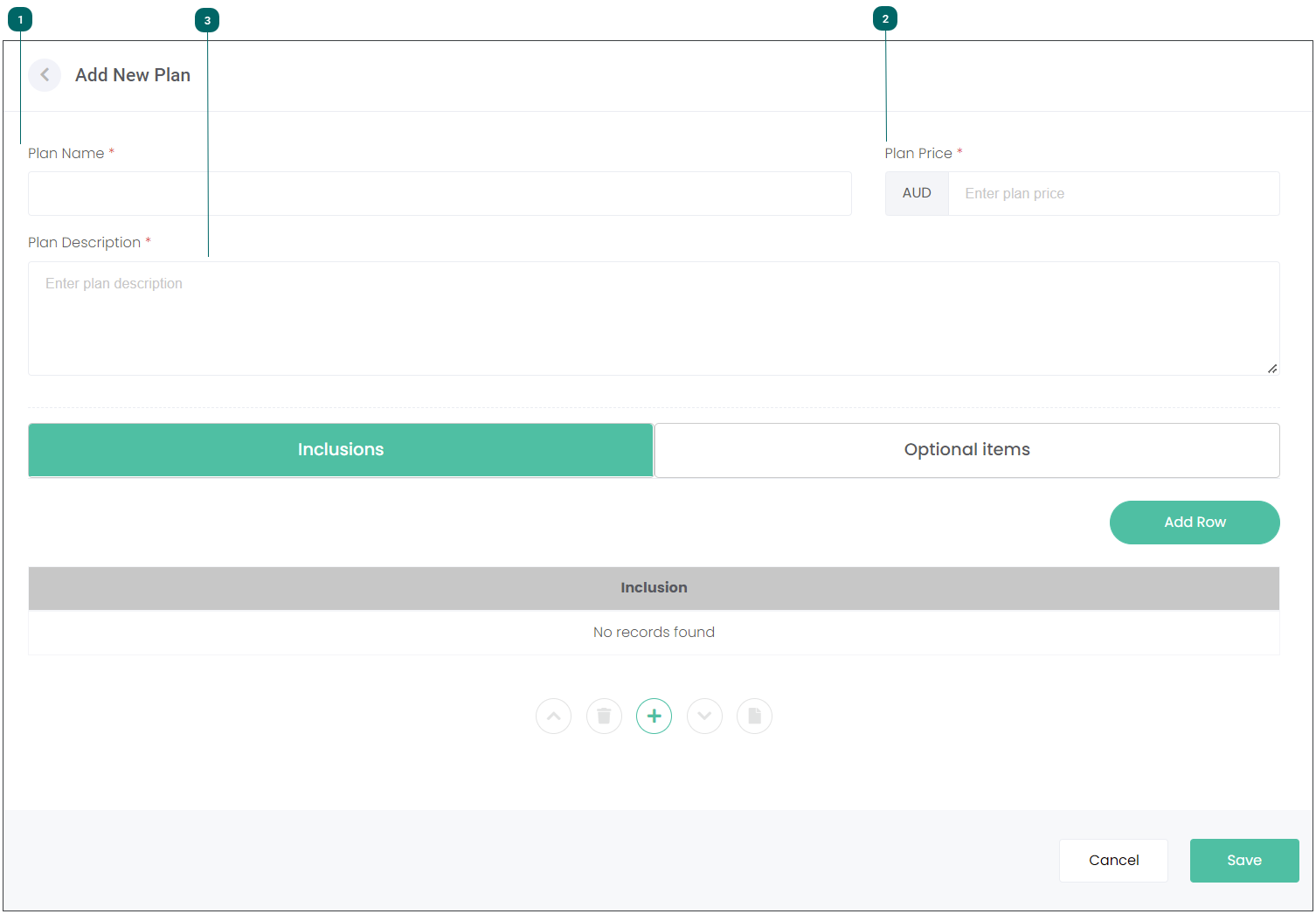This screenshot has width=1316, height=914.
Task: Open the Optional items tab
Action: pyautogui.click(x=967, y=450)
